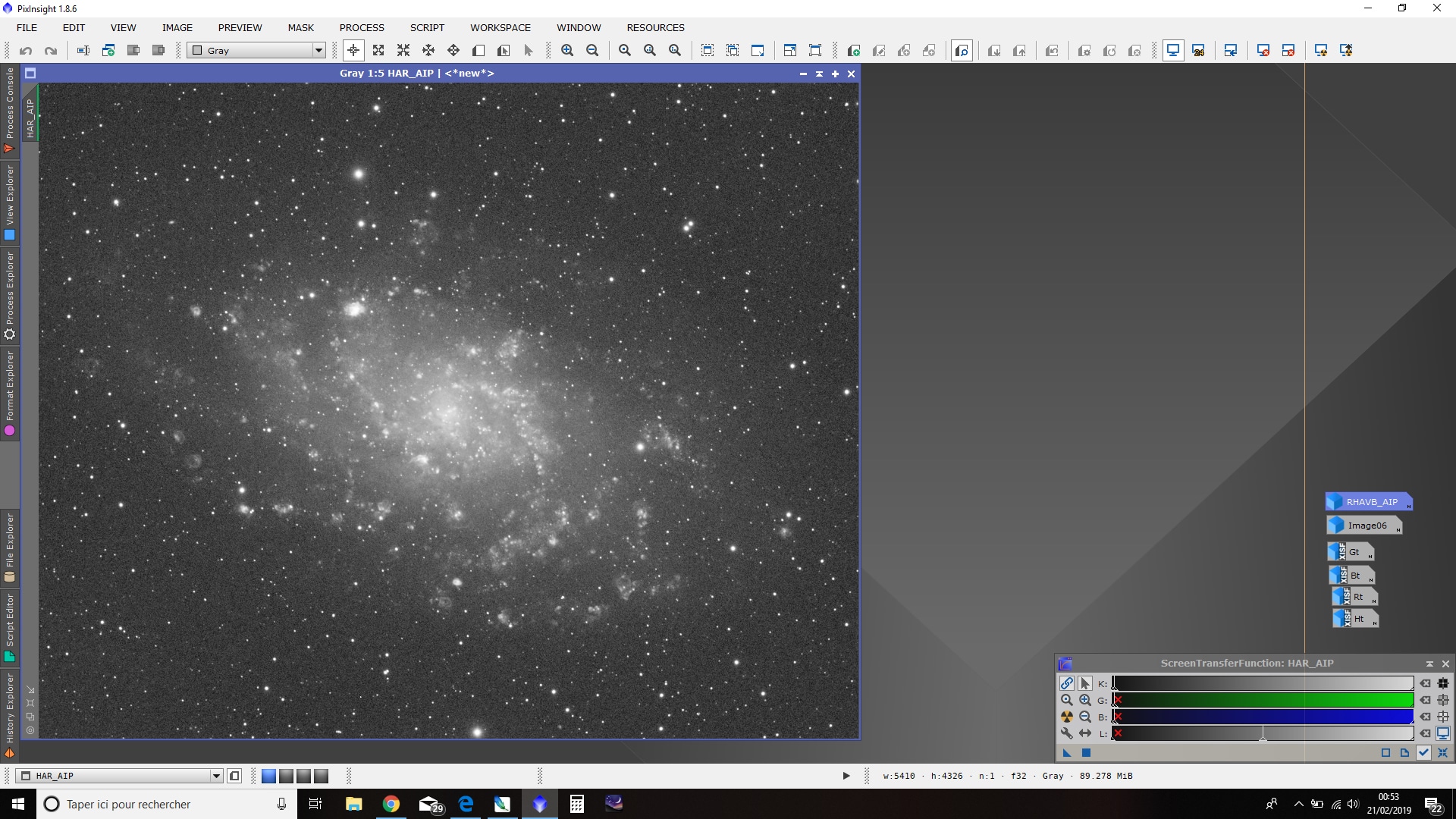This screenshot has height=819, width=1456.
Task: Click the Windows search box
Action: point(165,804)
